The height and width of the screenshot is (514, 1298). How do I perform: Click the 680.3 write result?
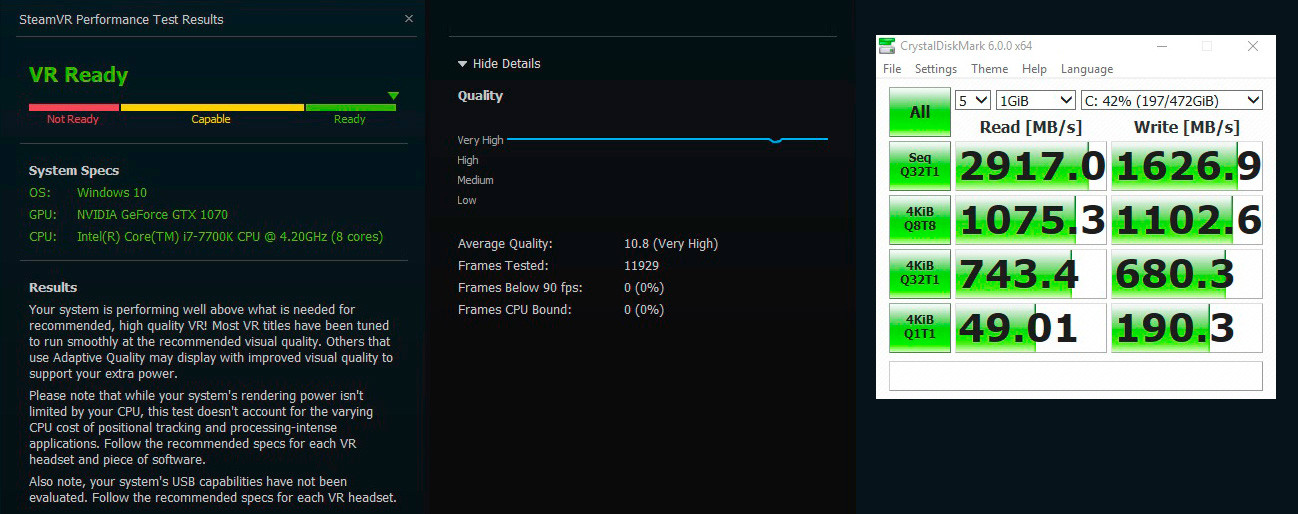point(1187,274)
